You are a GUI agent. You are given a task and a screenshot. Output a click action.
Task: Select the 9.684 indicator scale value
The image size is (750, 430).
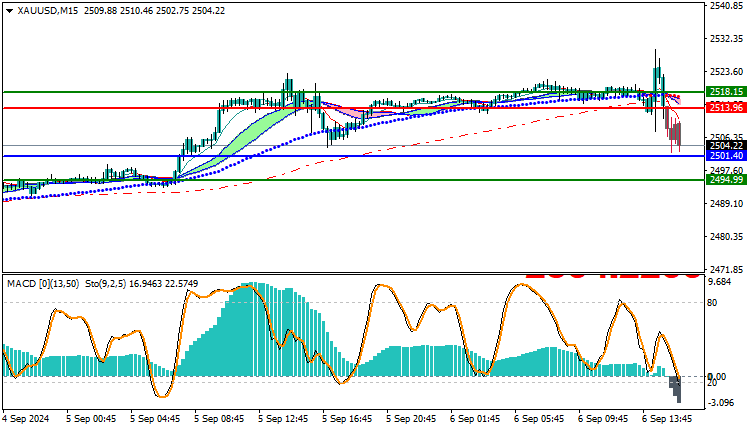click(720, 282)
